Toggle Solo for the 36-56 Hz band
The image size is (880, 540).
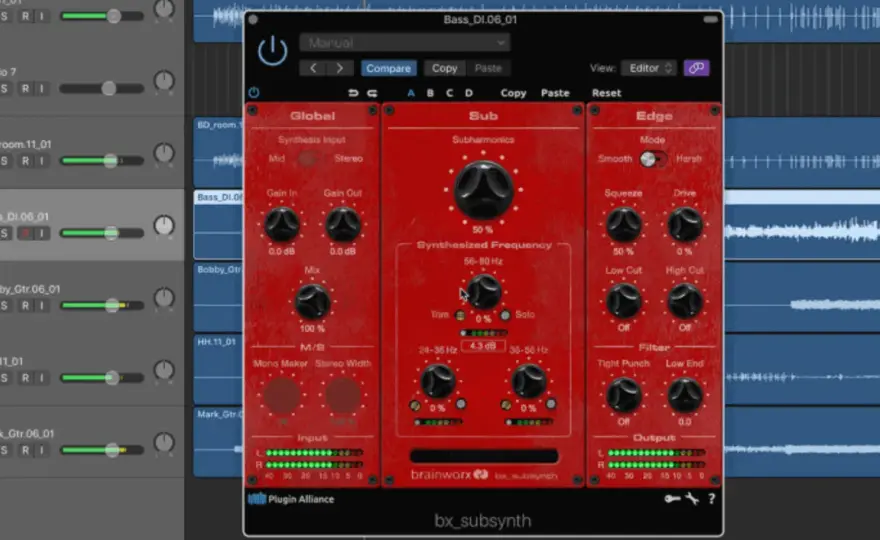coord(551,404)
